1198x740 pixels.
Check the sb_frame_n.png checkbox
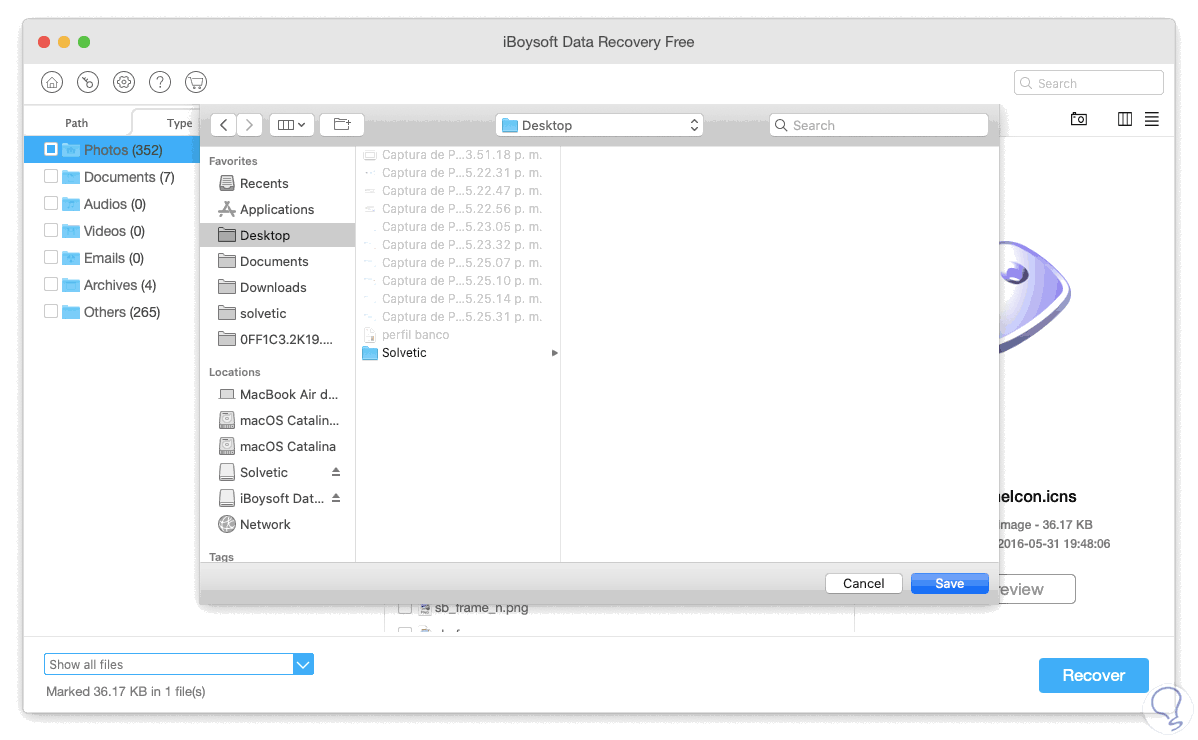click(x=405, y=609)
